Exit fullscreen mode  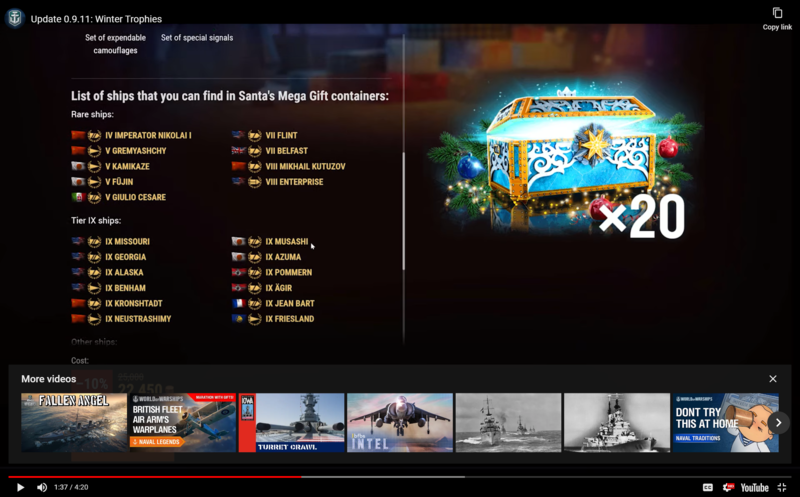pyautogui.click(x=782, y=487)
